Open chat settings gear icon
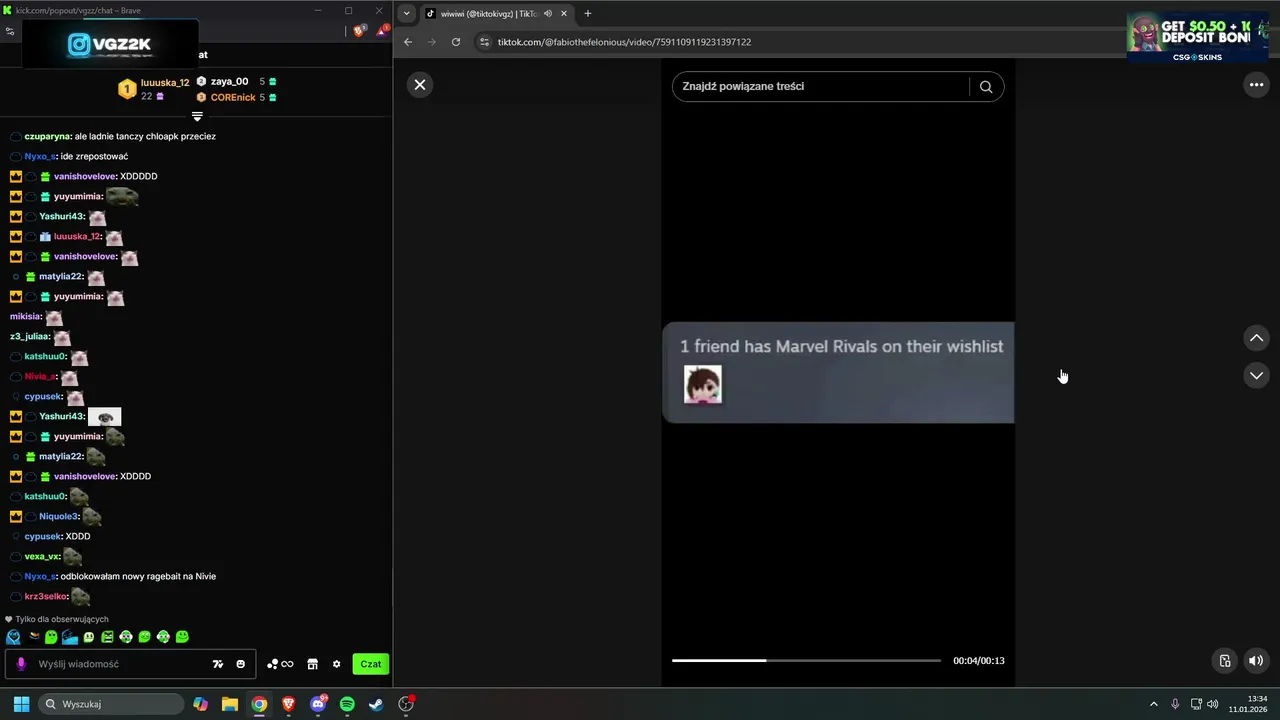1280x720 pixels. (x=337, y=664)
